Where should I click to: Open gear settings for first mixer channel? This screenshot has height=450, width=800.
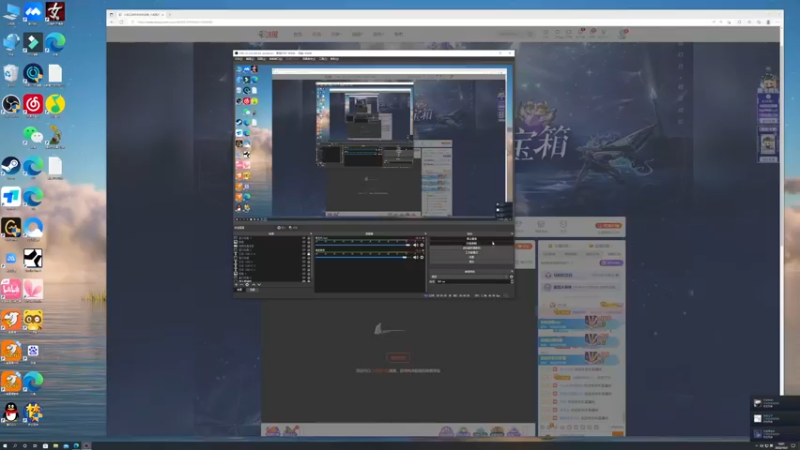[x=422, y=245]
